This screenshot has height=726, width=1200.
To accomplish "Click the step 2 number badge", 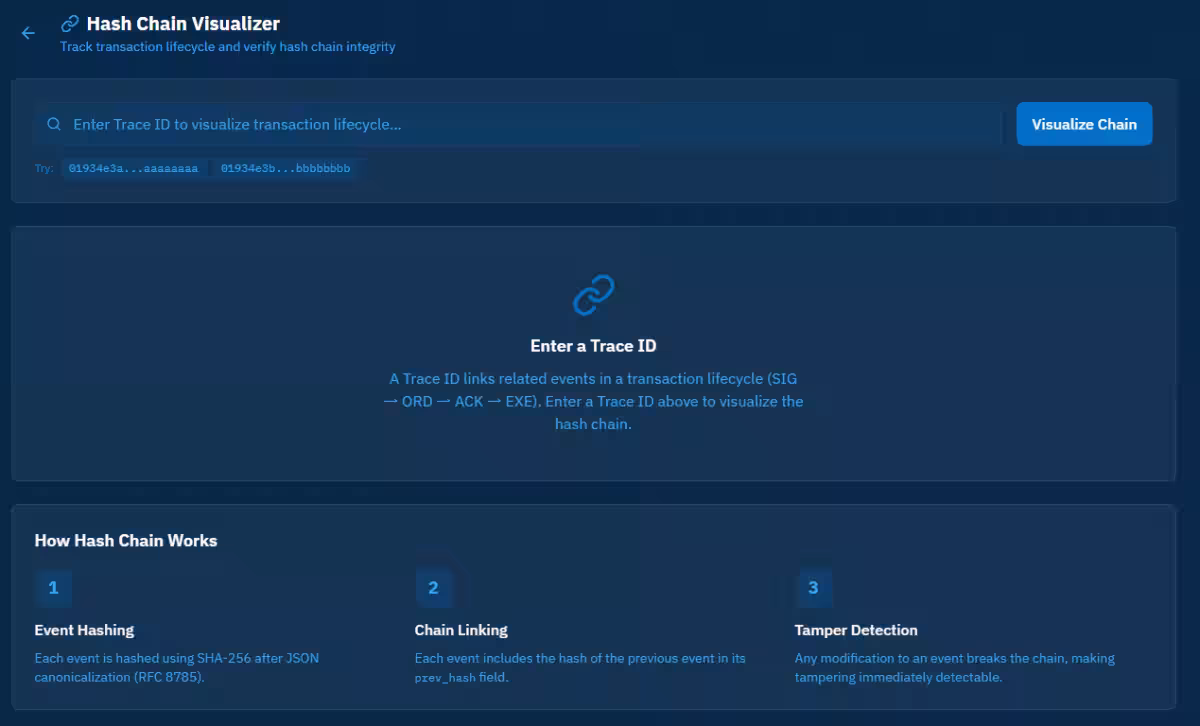I will (433, 588).
